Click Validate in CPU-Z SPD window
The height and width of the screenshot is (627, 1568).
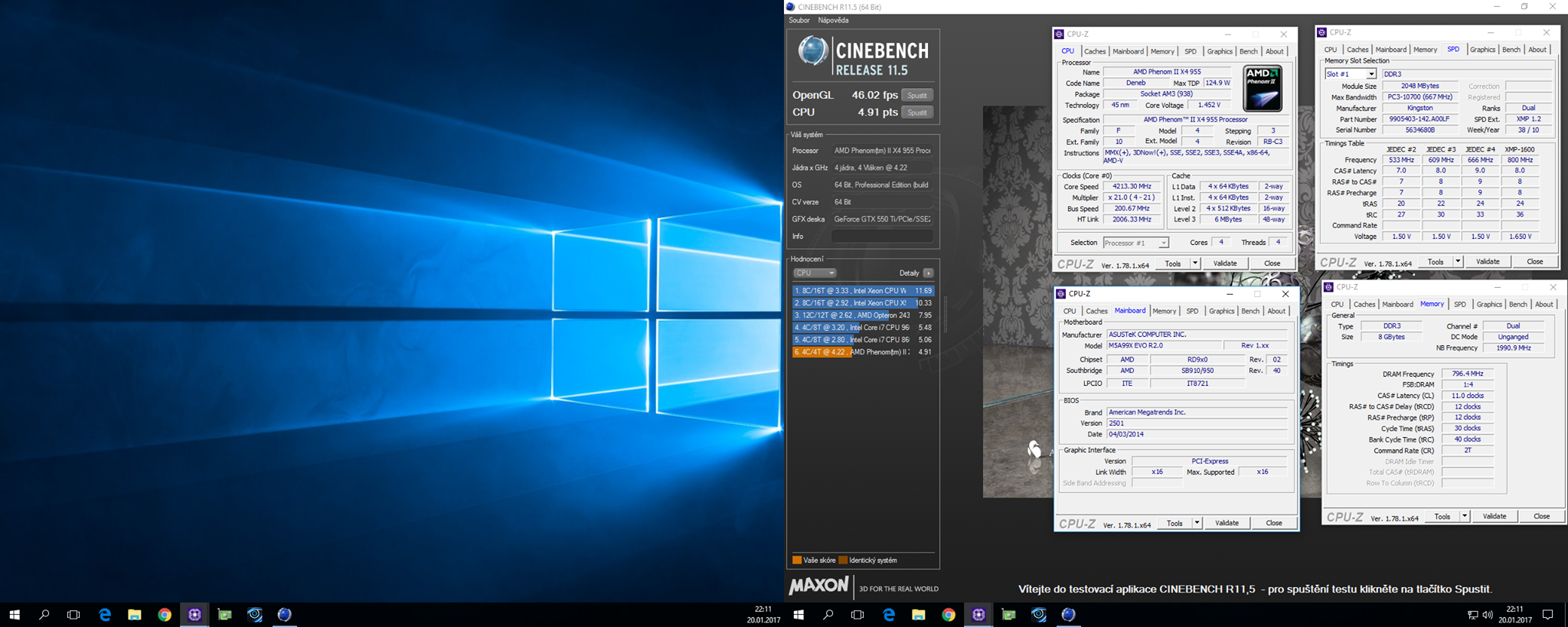tap(1488, 262)
